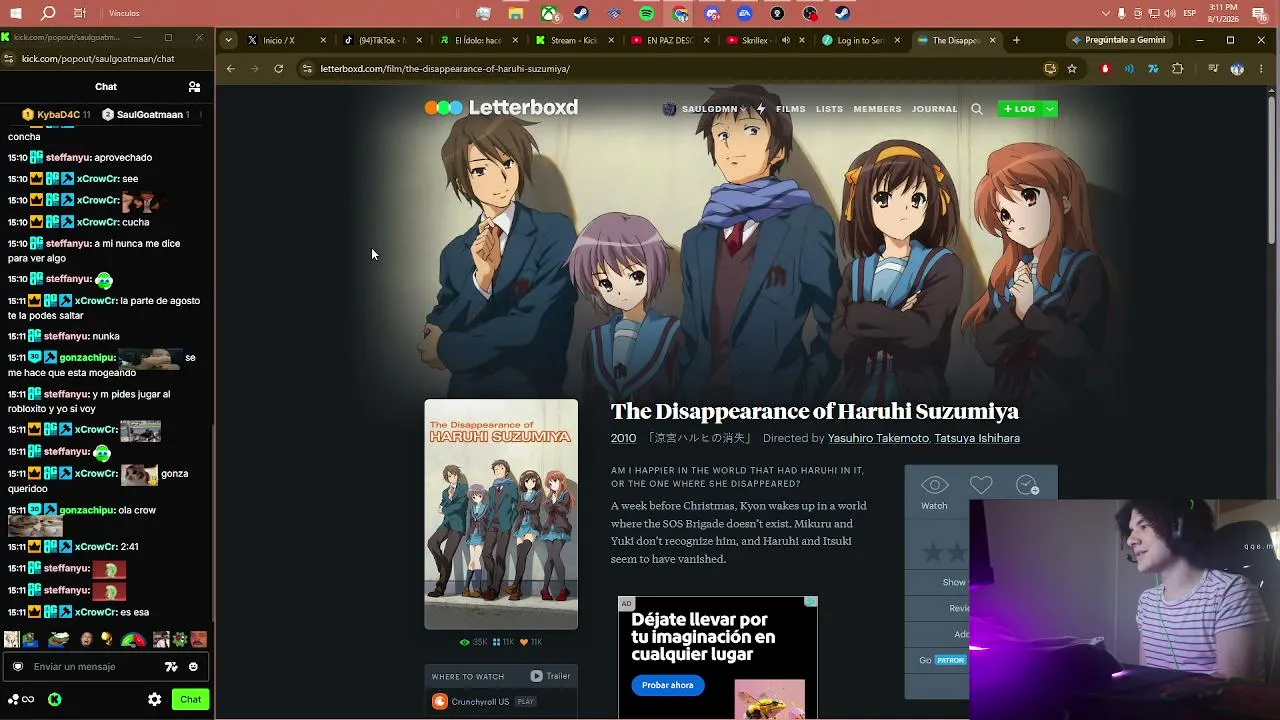This screenshot has height=720, width=1280.
Task: Go back in the Letterboxd browser window
Action: pyautogui.click(x=231, y=69)
